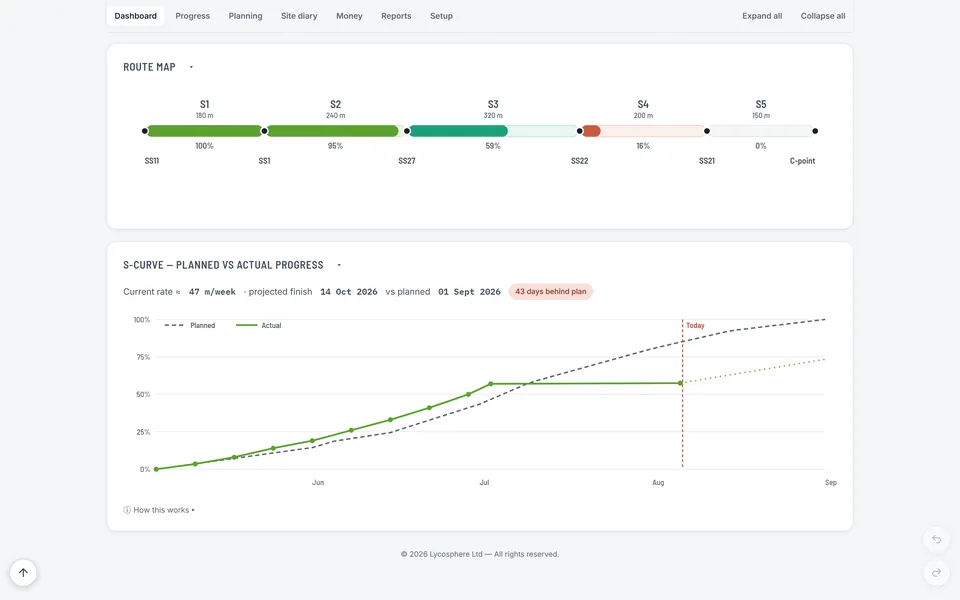
Task: Click the C-point route end dot
Action: click(815, 131)
